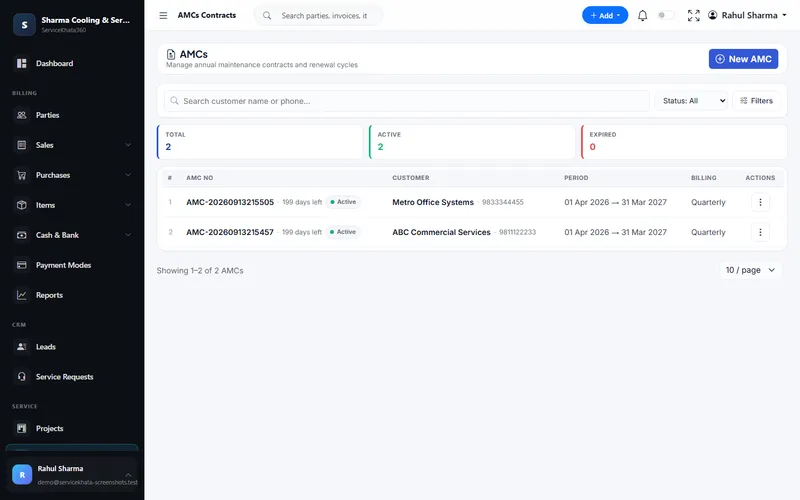The height and width of the screenshot is (500, 800).
Task: Click the AMCs document icon beside title
Action: 171,54
